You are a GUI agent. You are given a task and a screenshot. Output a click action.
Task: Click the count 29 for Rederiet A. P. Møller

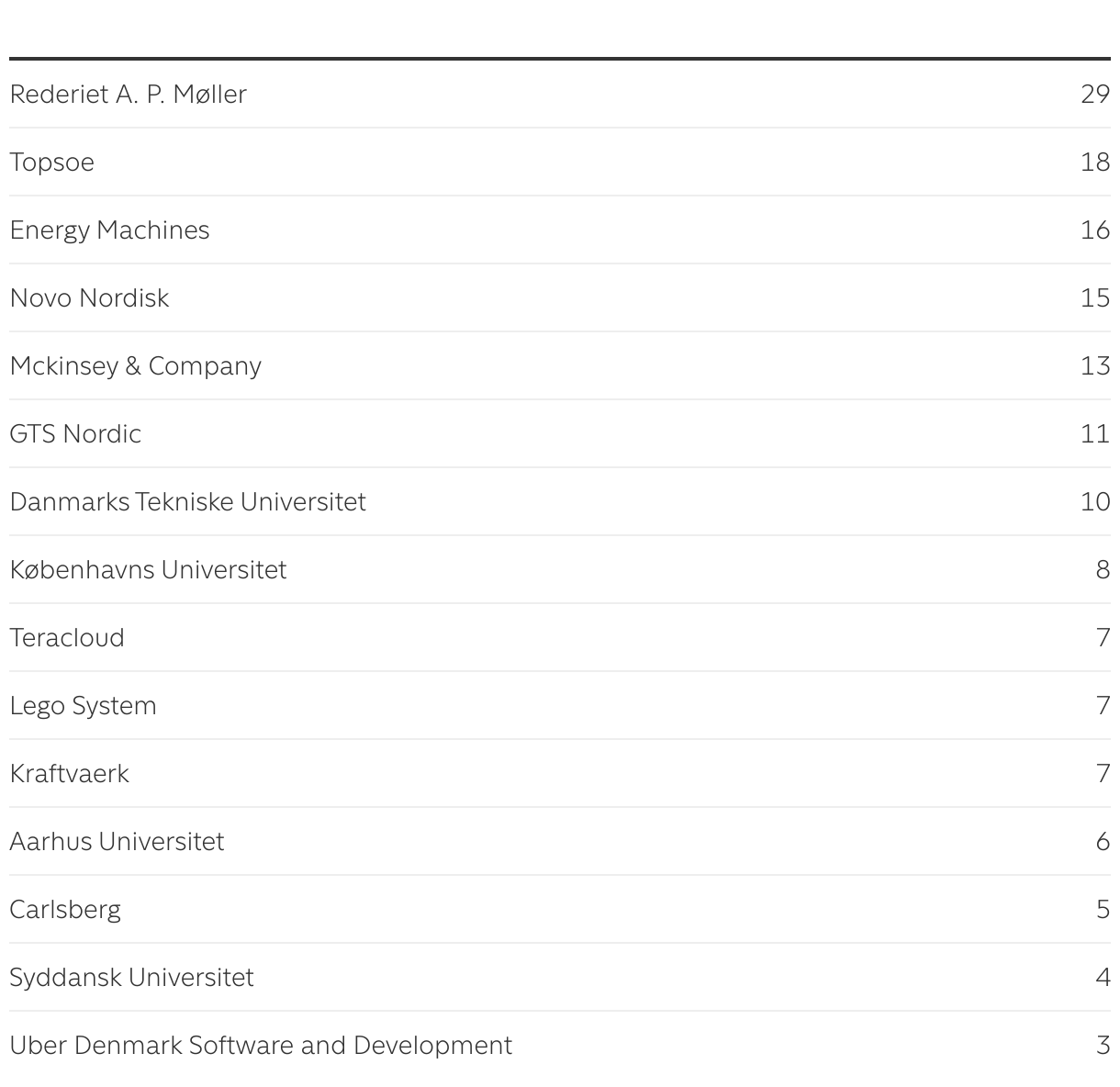click(x=1095, y=95)
